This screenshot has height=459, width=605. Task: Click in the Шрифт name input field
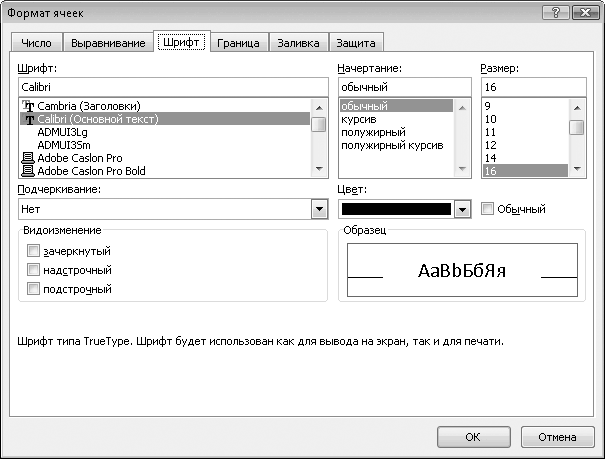pos(170,87)
